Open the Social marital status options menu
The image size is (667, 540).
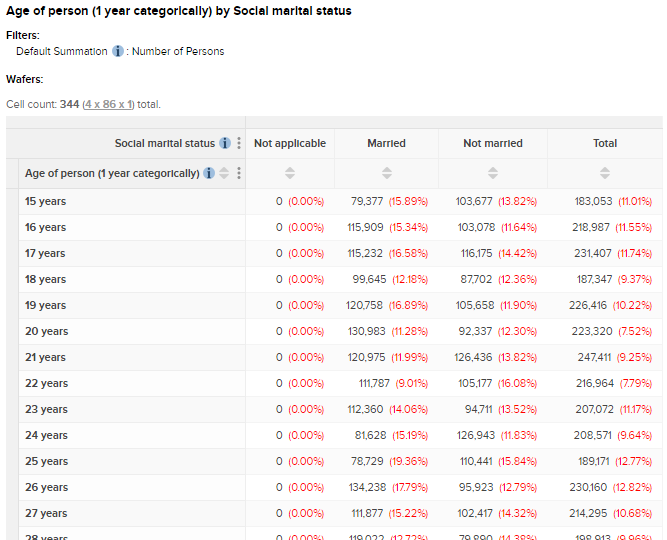239,143
